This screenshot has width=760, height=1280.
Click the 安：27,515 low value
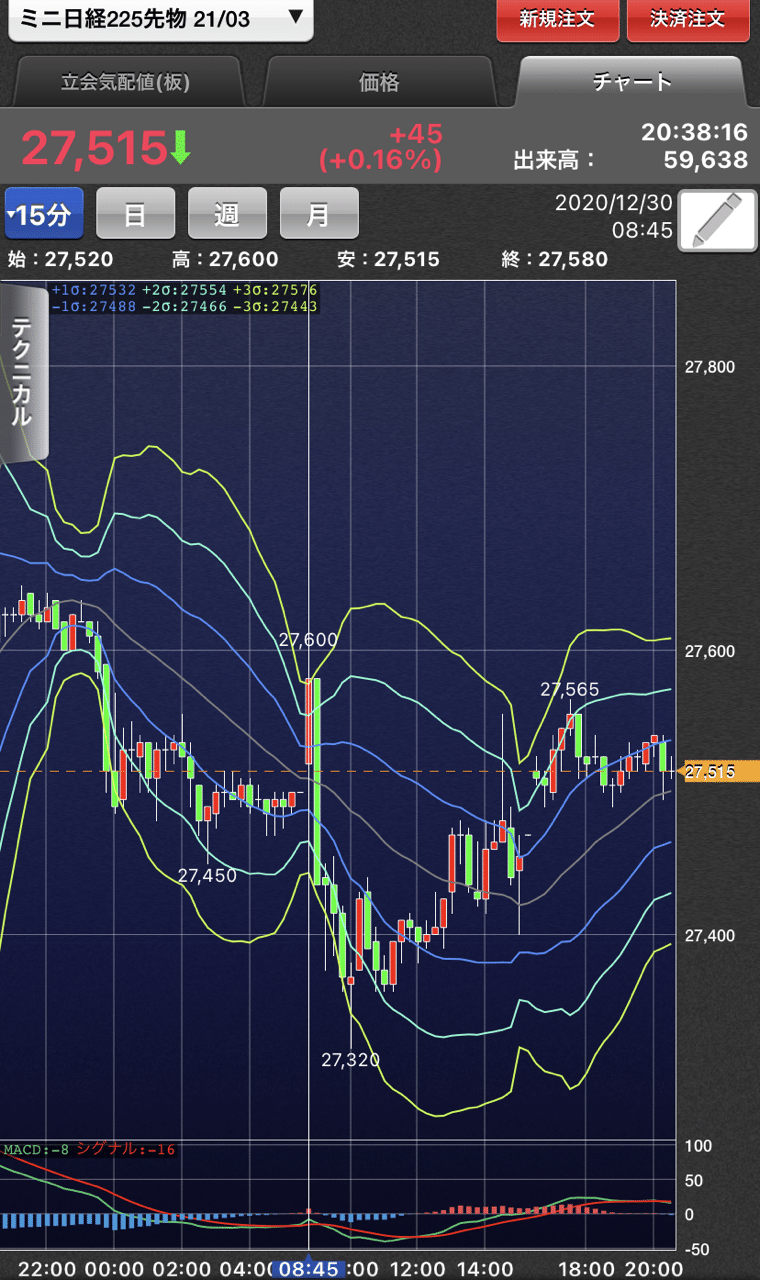click(x=388, y=260)
